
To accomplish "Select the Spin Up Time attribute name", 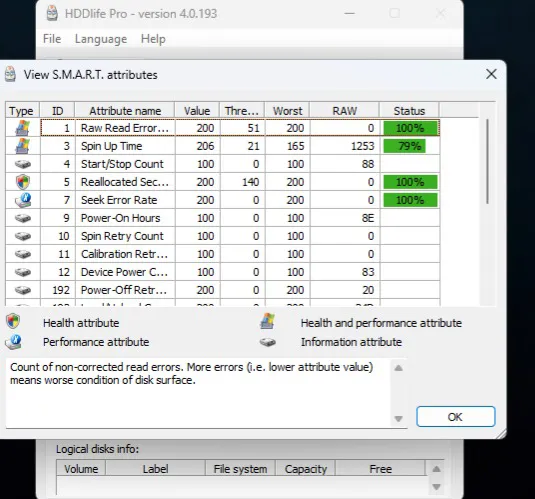I will coord(111,146).
